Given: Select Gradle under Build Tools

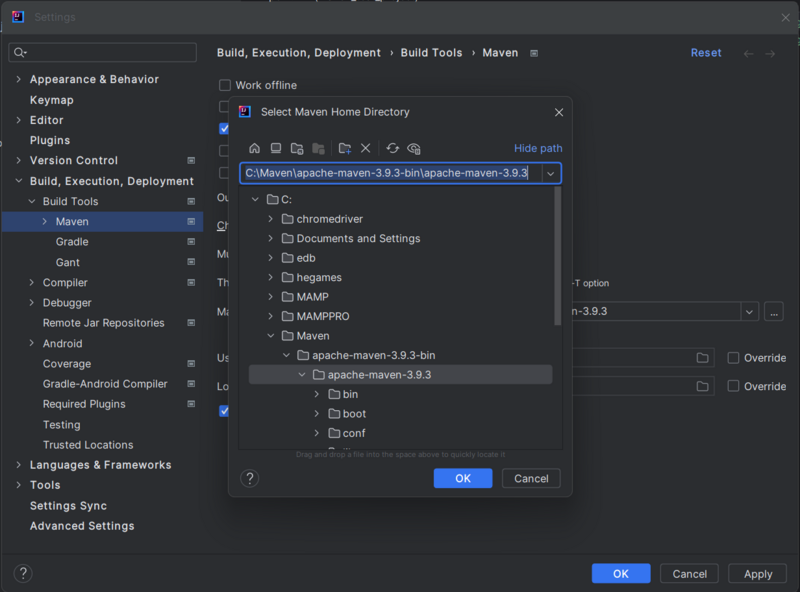Looking at the screenshot, I should [72, 242].
